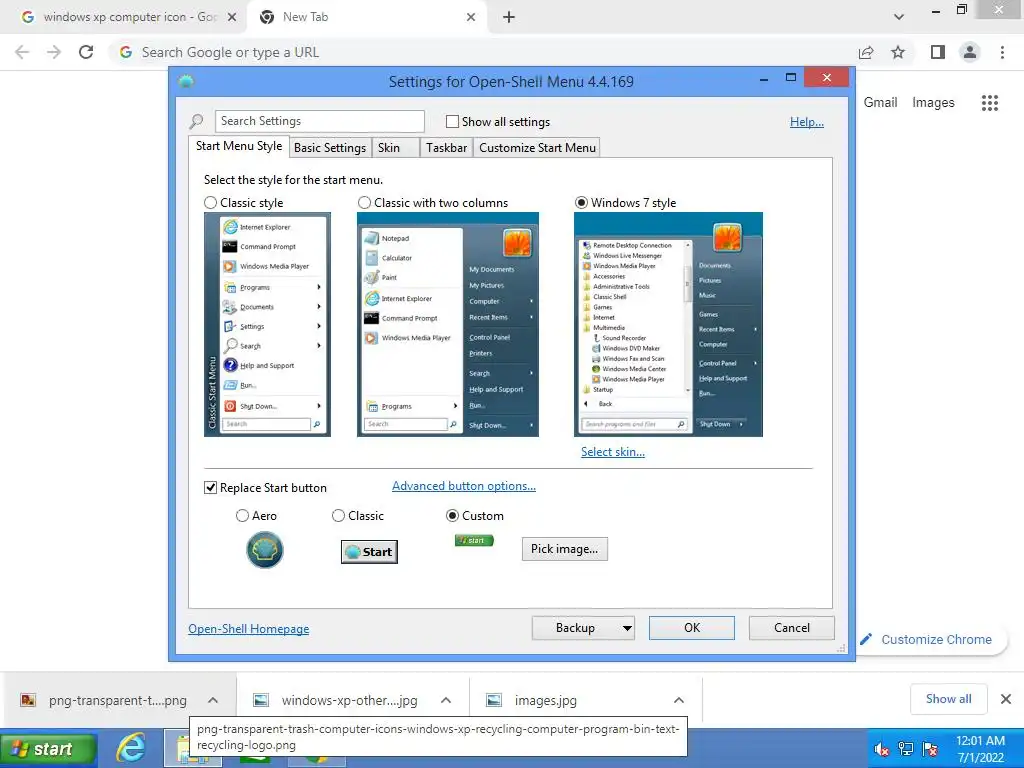Click the Chrome back arrow
This screenshot has height=768, width=1024.
tap(22, 52)
